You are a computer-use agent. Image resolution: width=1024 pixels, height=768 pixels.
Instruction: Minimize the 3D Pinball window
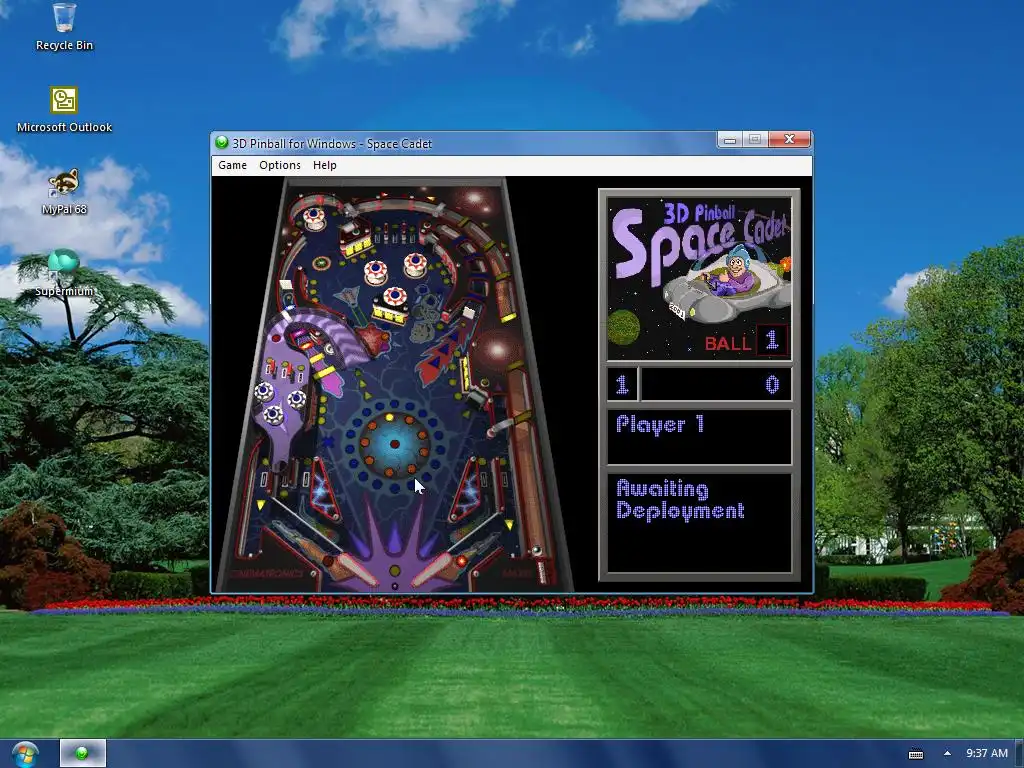click(x=730, y=139)
